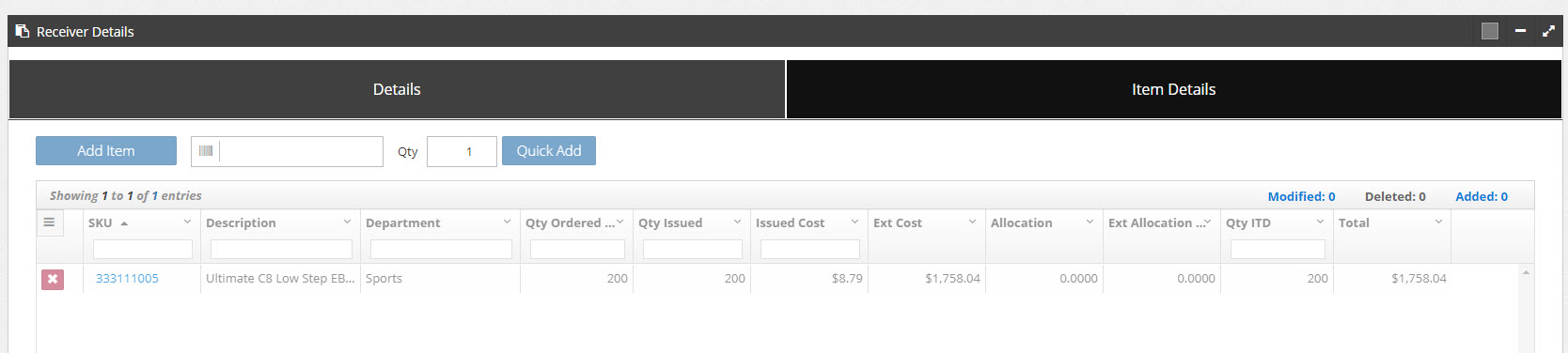Viewport: 1568px width, 353px height.
Task: Click the Qty input field
Action: coord(462,152)
